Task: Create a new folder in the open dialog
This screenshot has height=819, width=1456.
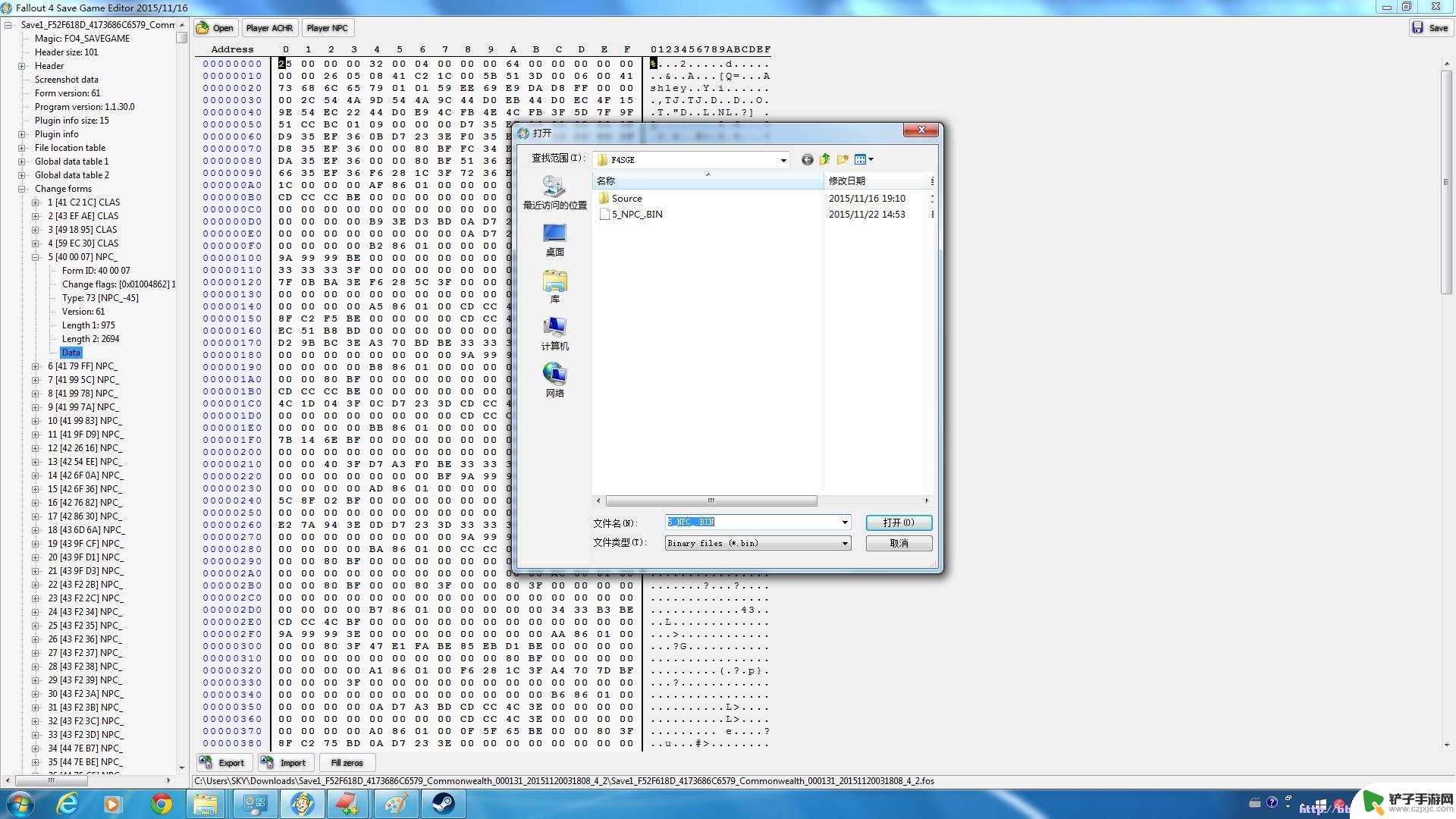Action: point(843,159)
